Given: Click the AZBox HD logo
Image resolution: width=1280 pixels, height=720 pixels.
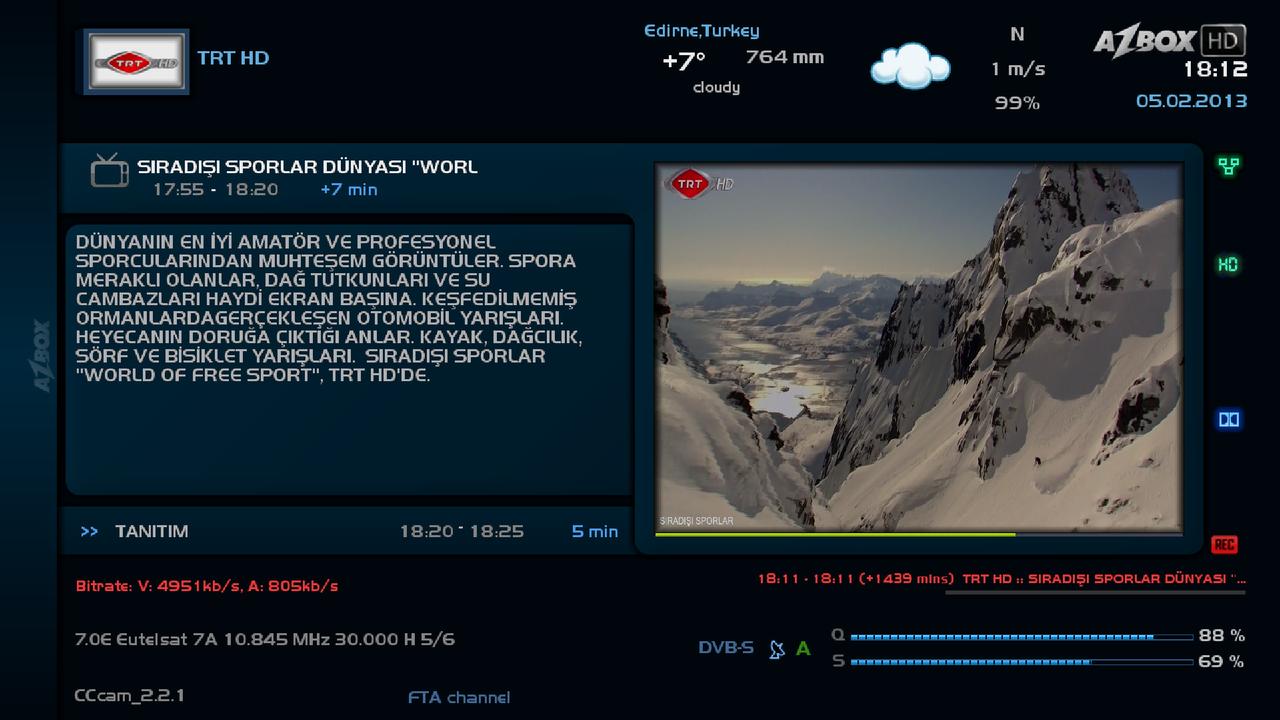Looking at the screenshot, I should point(1169,40).
